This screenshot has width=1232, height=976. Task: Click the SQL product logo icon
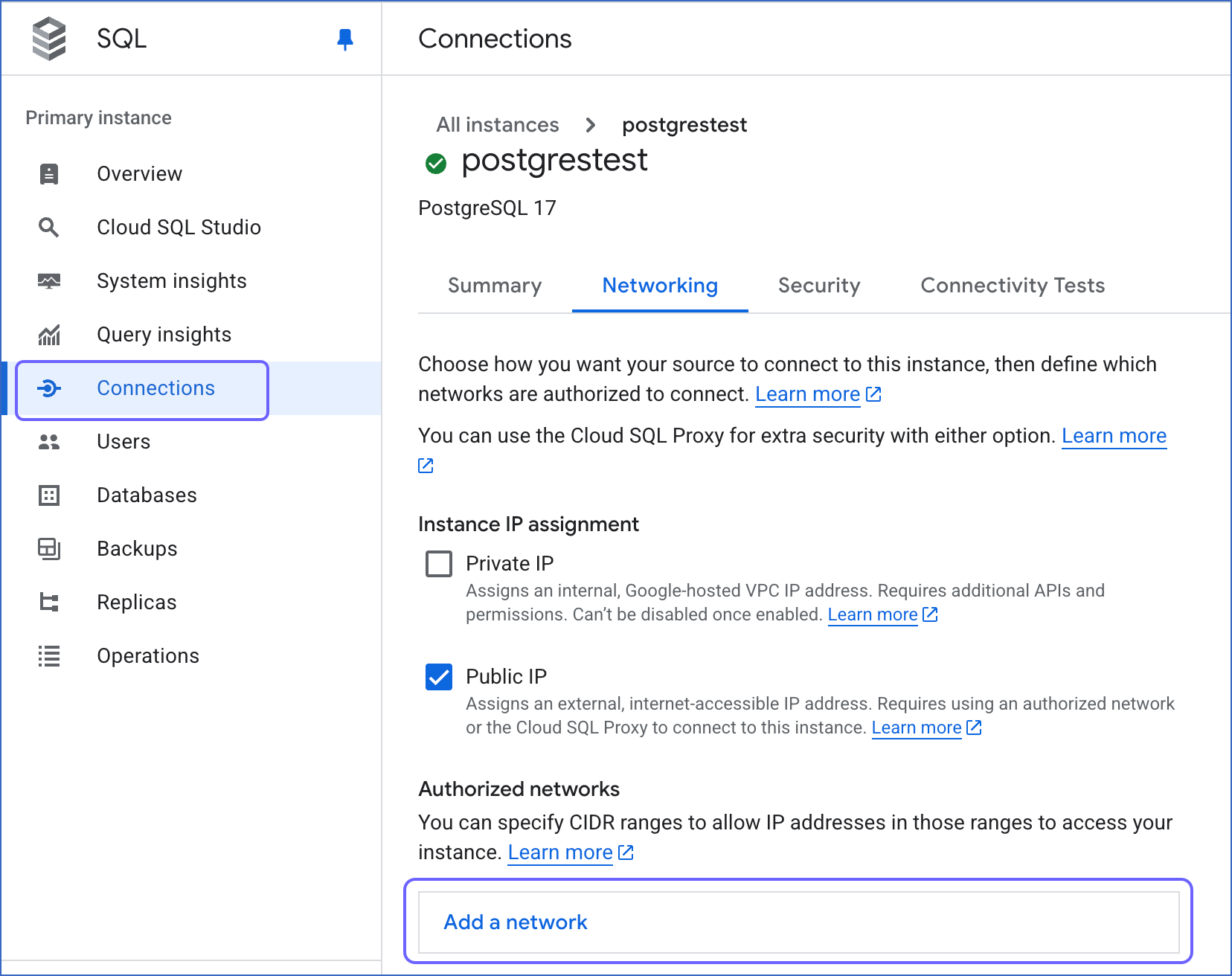pos(49,39)
